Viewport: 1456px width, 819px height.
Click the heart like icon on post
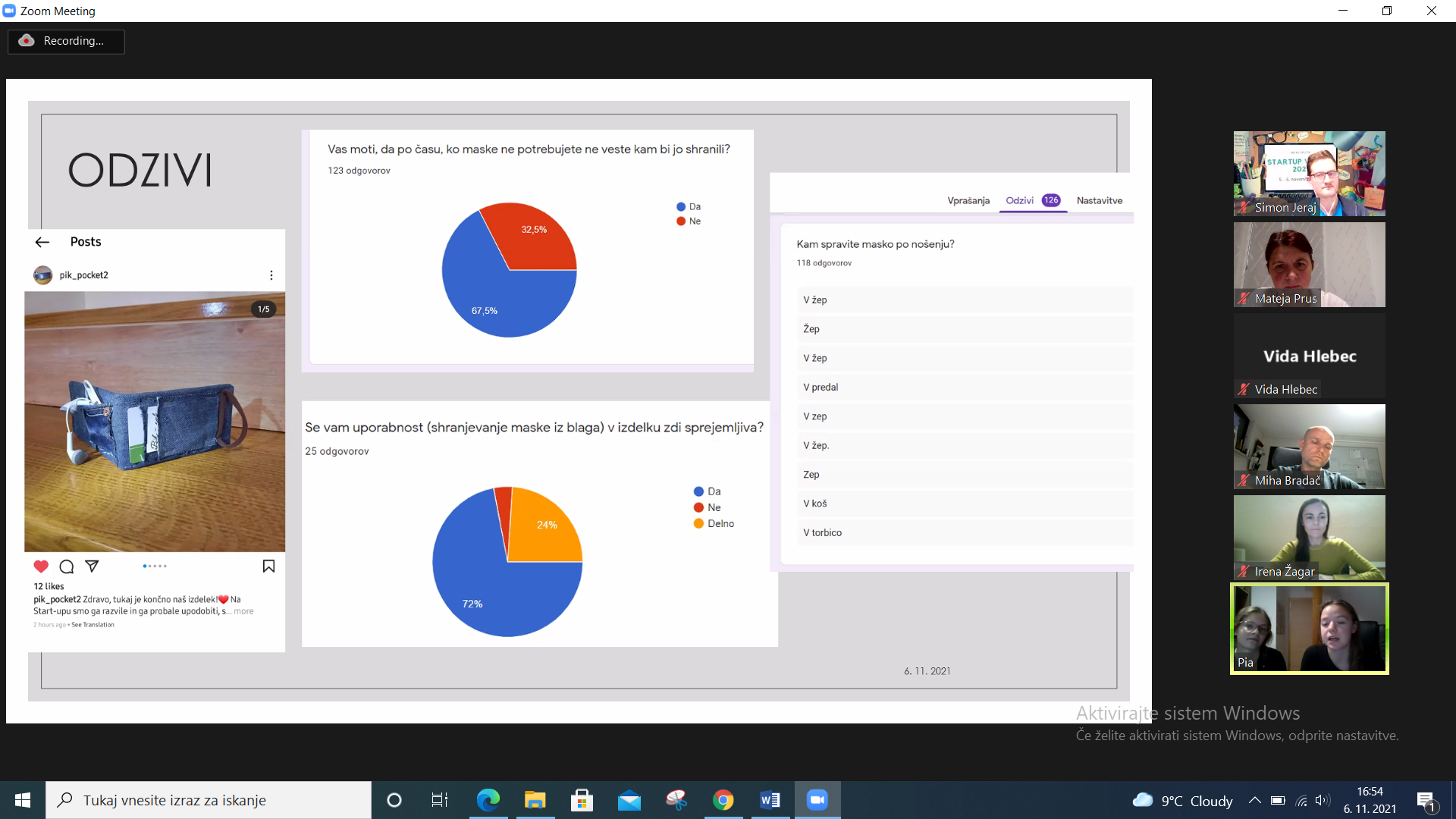(x=41, y=566)
